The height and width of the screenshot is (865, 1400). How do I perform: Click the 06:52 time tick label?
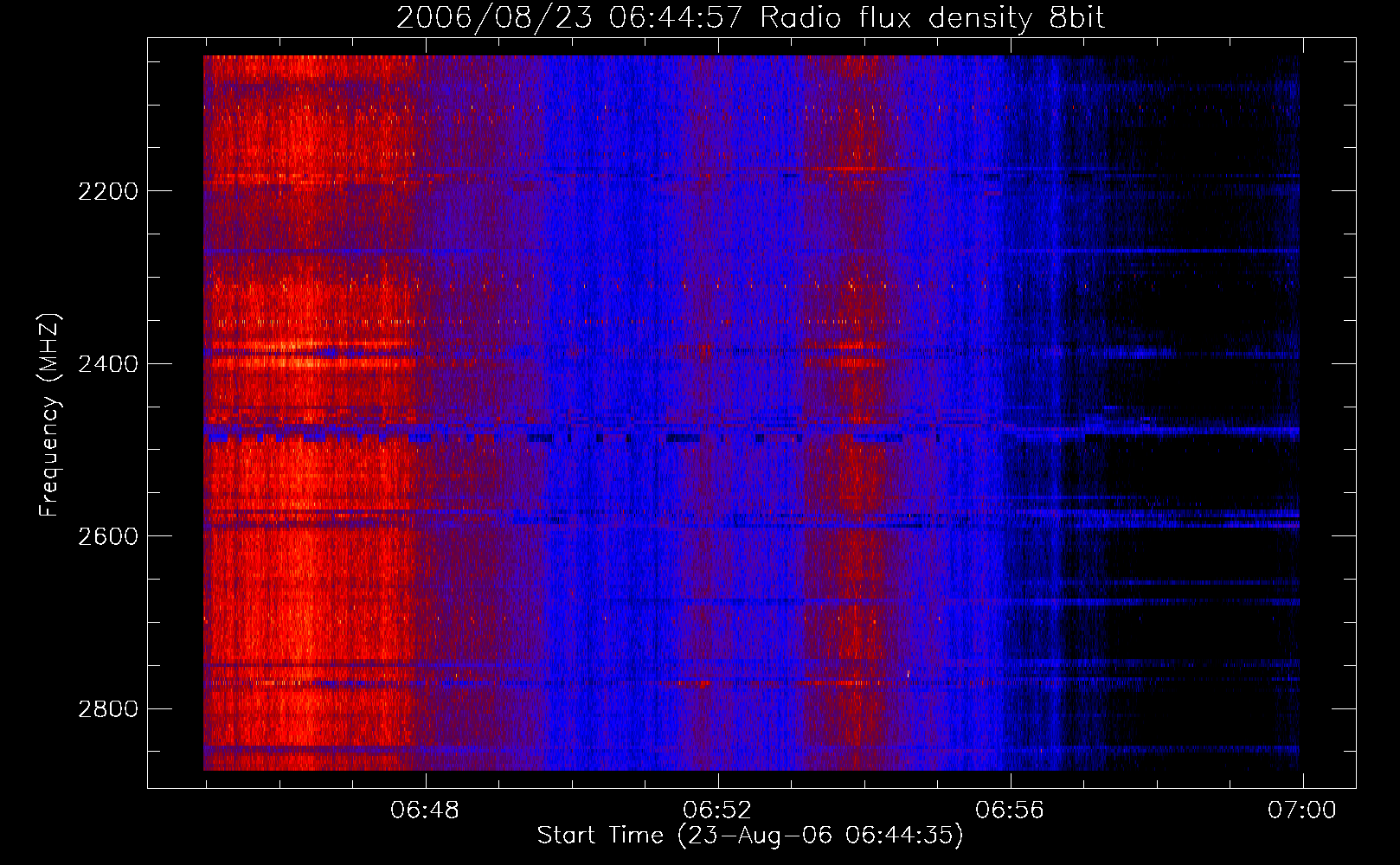[x=717, y=811]
